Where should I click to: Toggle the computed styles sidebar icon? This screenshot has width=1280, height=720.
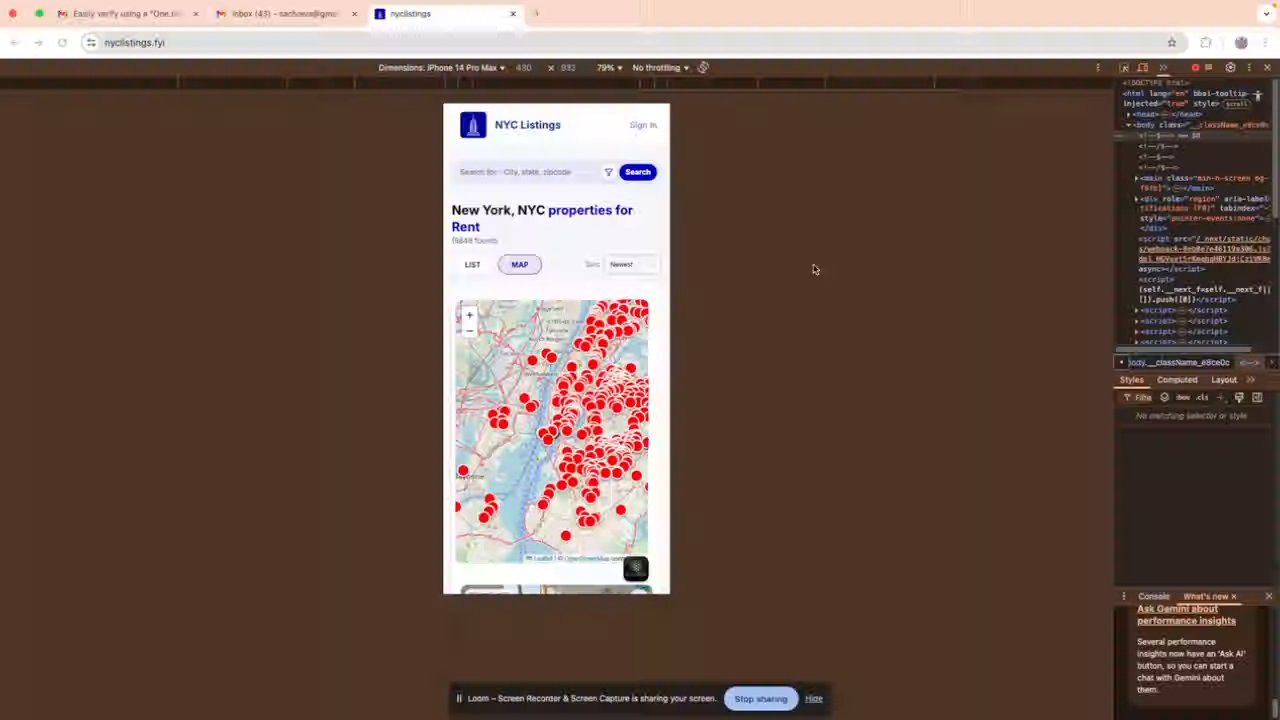coord(1257,398)
